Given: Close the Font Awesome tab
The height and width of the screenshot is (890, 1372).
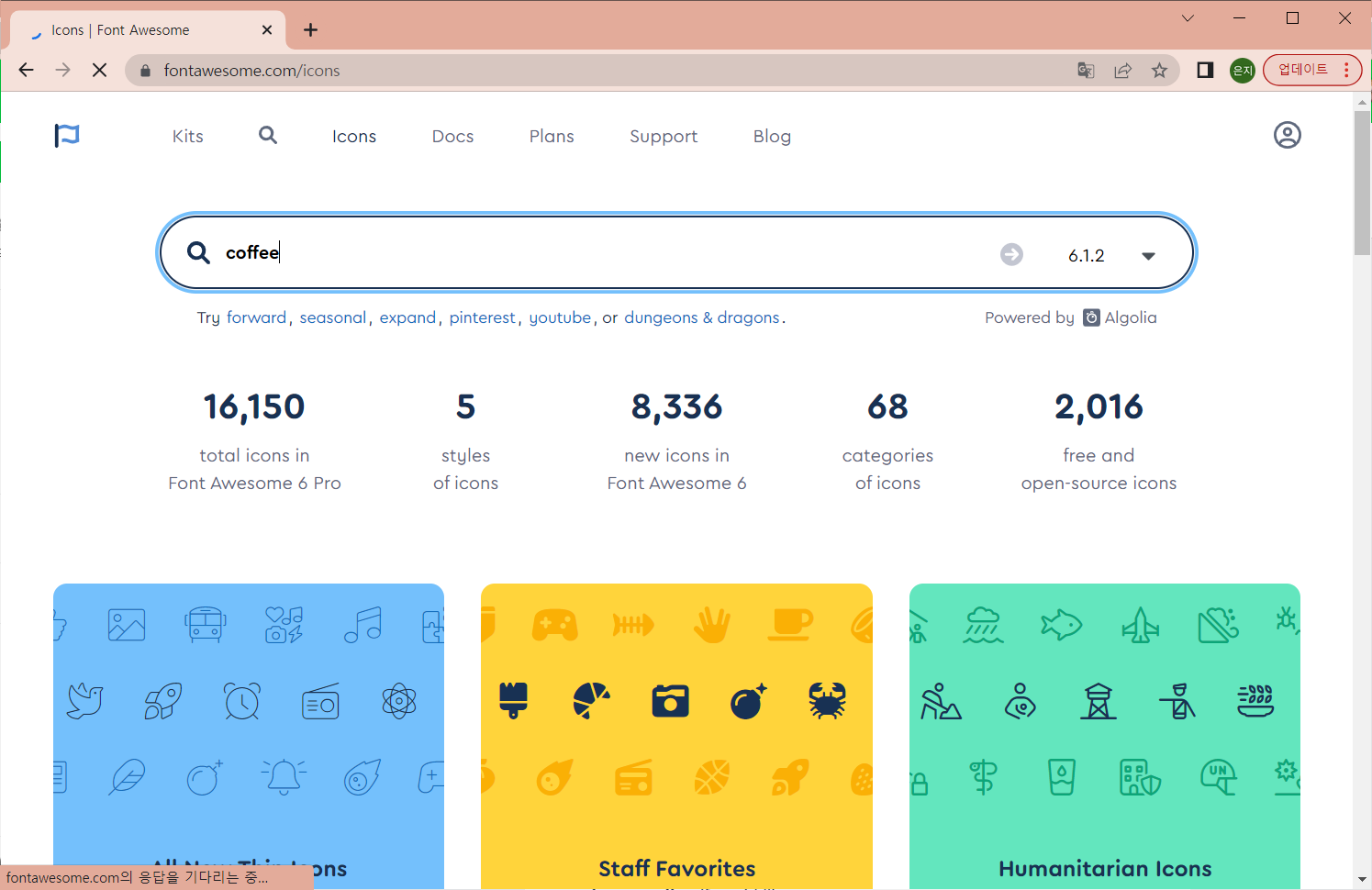Looking at the screenshot, I should click(x=267, y=30).
